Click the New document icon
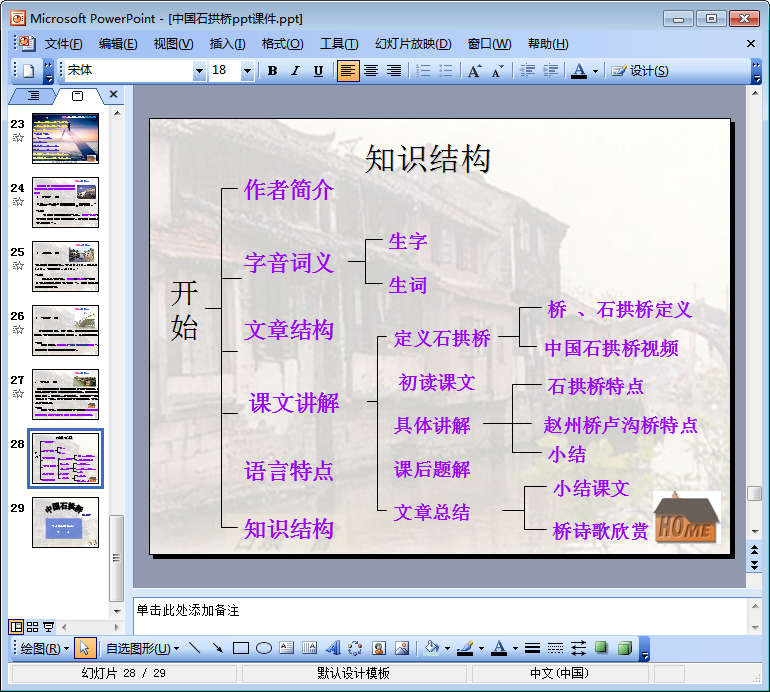 [28, 71]
